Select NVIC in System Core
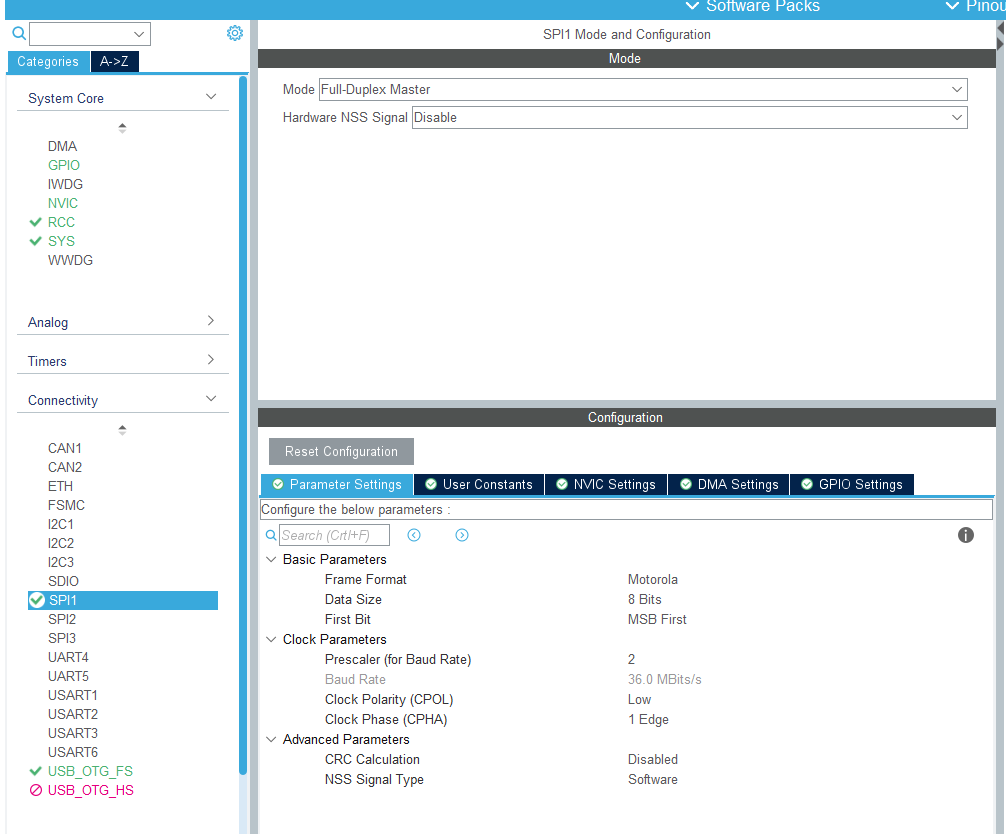This screenshot has height=834, width=1006. click(x=63, y=203)
